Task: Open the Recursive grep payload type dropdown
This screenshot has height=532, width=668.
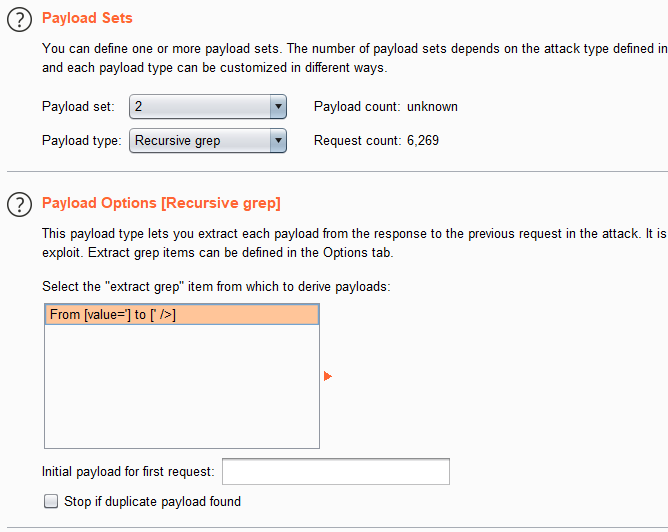Action: (200, 141)
